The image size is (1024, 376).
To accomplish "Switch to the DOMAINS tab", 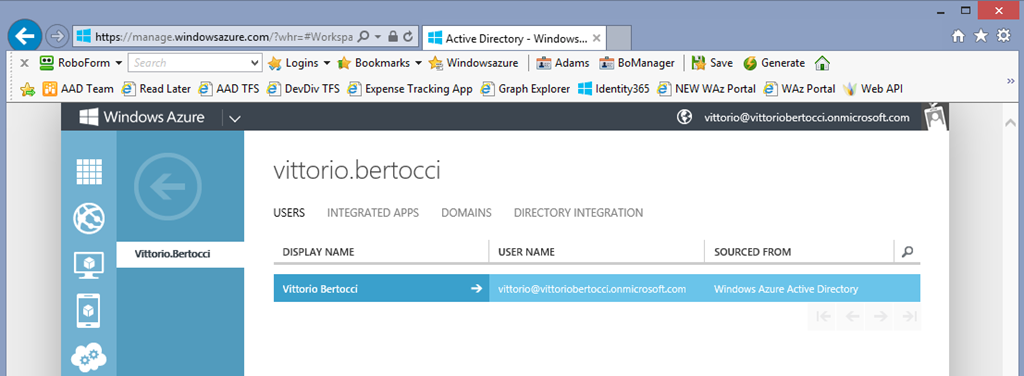I will point(466,213).
